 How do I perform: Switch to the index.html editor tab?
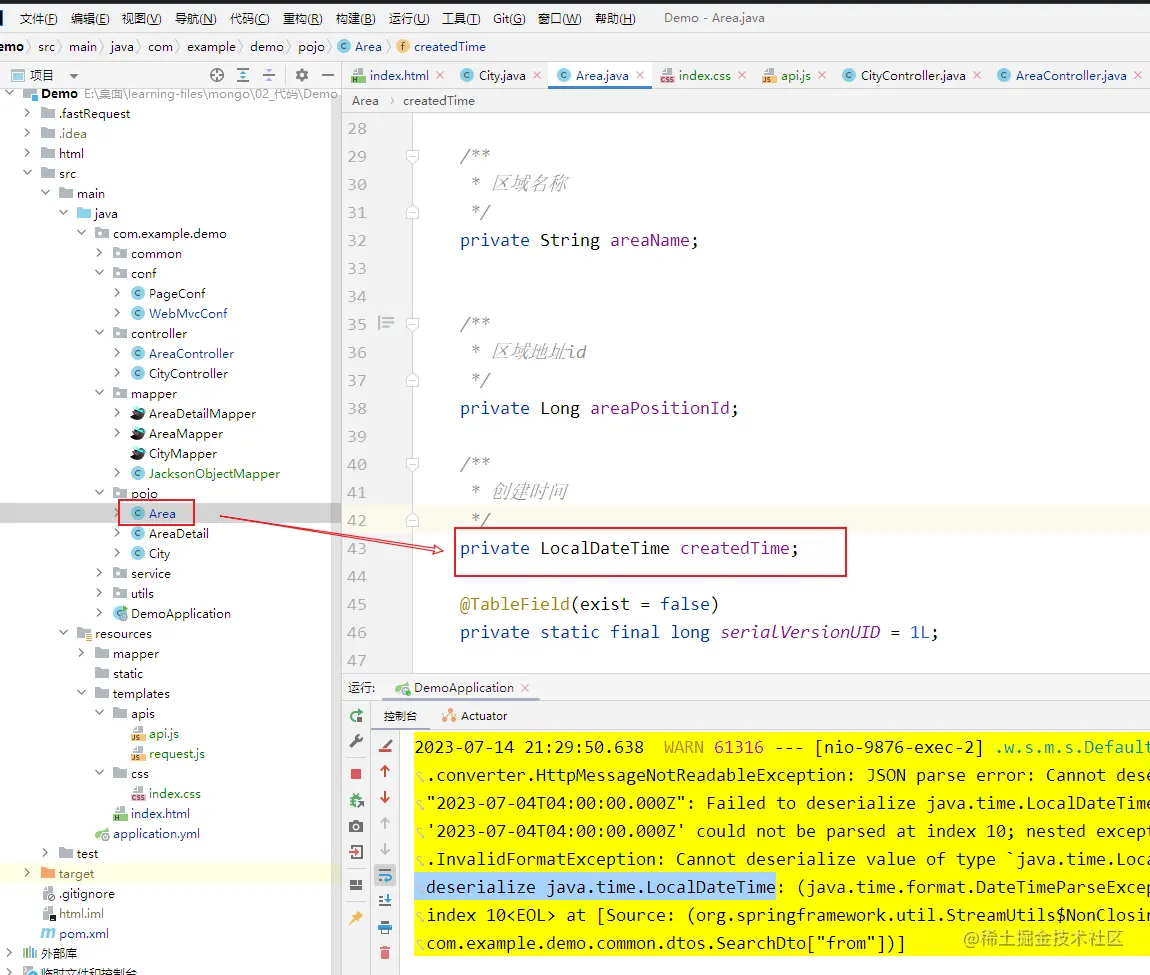[399, 76]
